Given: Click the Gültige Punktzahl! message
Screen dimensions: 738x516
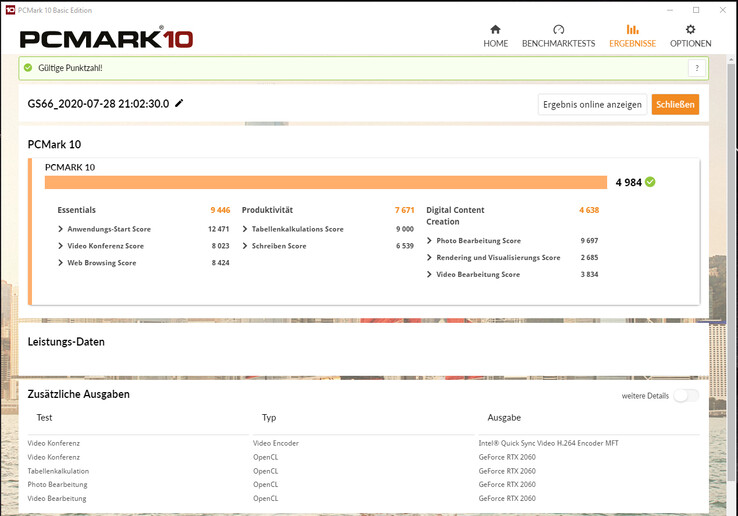Looking at the screenshot, I should (70, 68).
